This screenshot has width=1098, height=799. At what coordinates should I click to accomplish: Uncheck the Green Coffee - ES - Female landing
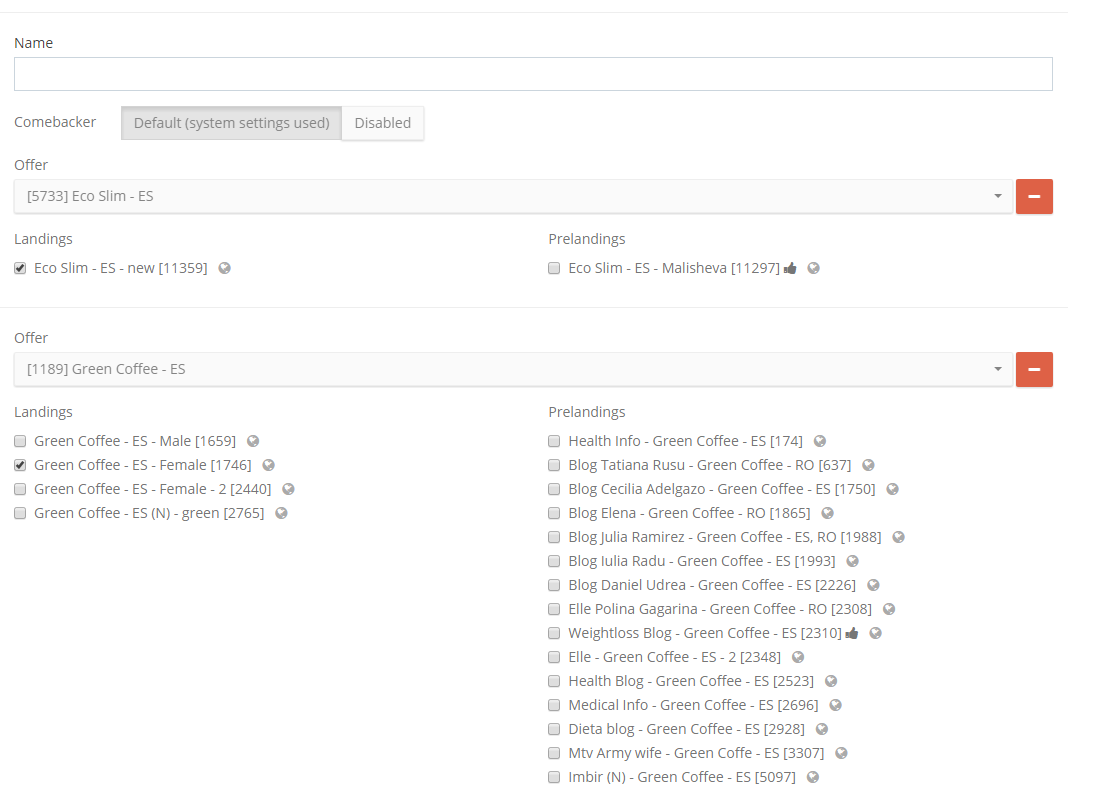click(20, 464)
